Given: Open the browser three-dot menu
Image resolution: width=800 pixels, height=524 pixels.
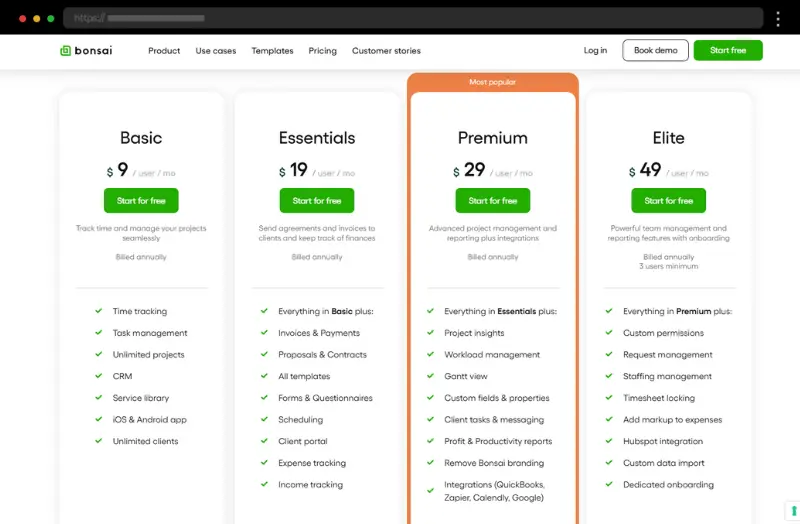Looking at the screenshot, I should pos(778,19).
